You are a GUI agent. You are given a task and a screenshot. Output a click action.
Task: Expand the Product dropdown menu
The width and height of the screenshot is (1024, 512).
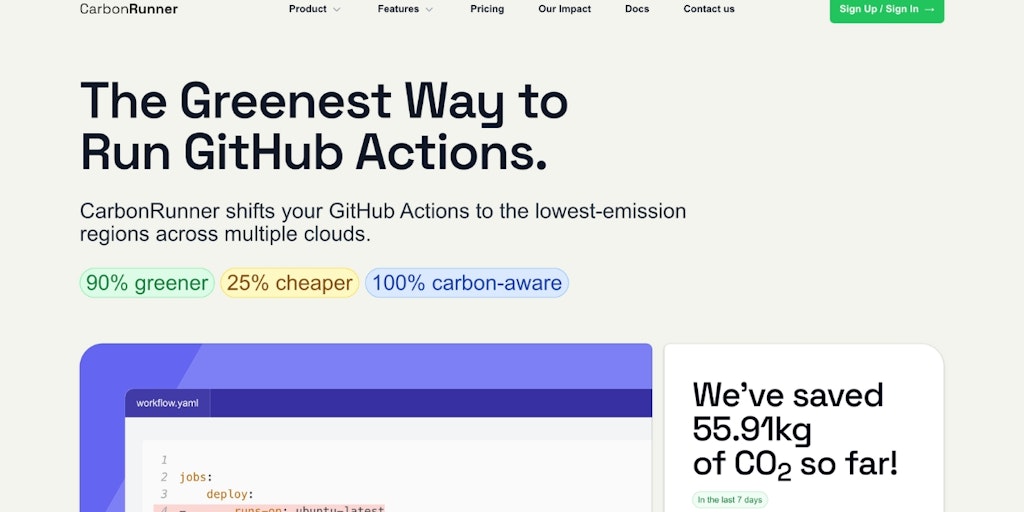point(315,9)
